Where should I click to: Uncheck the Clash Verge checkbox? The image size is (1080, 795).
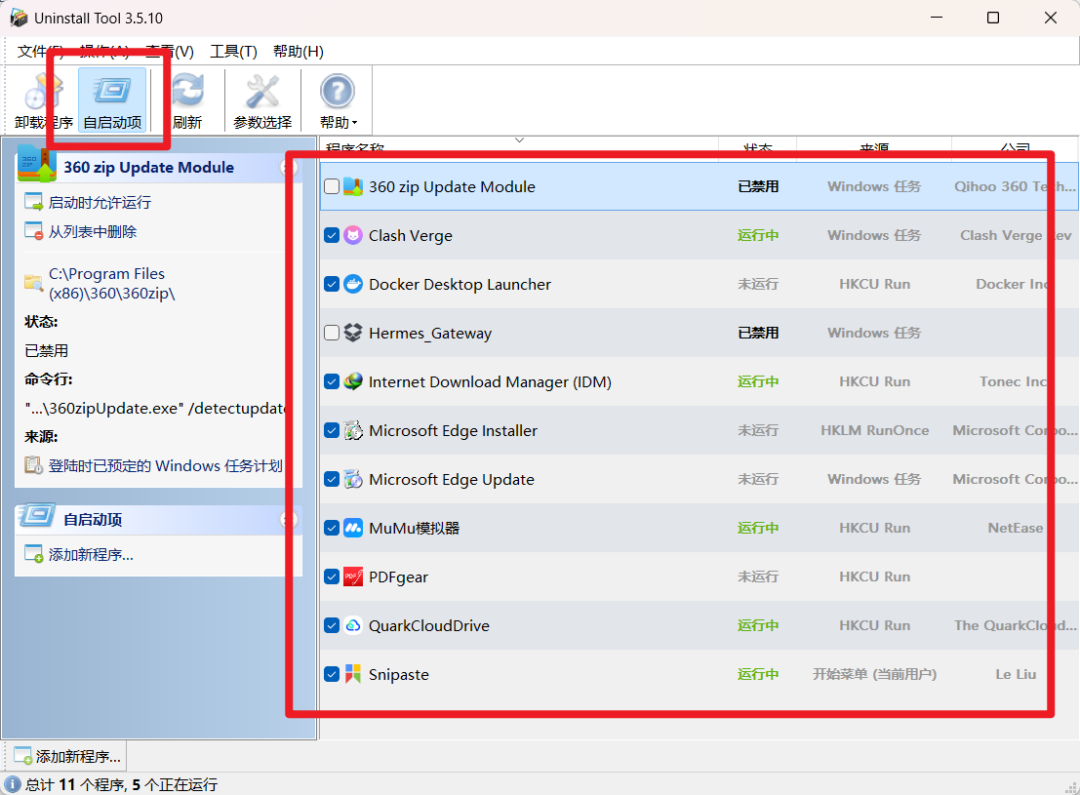coord(331,236)
